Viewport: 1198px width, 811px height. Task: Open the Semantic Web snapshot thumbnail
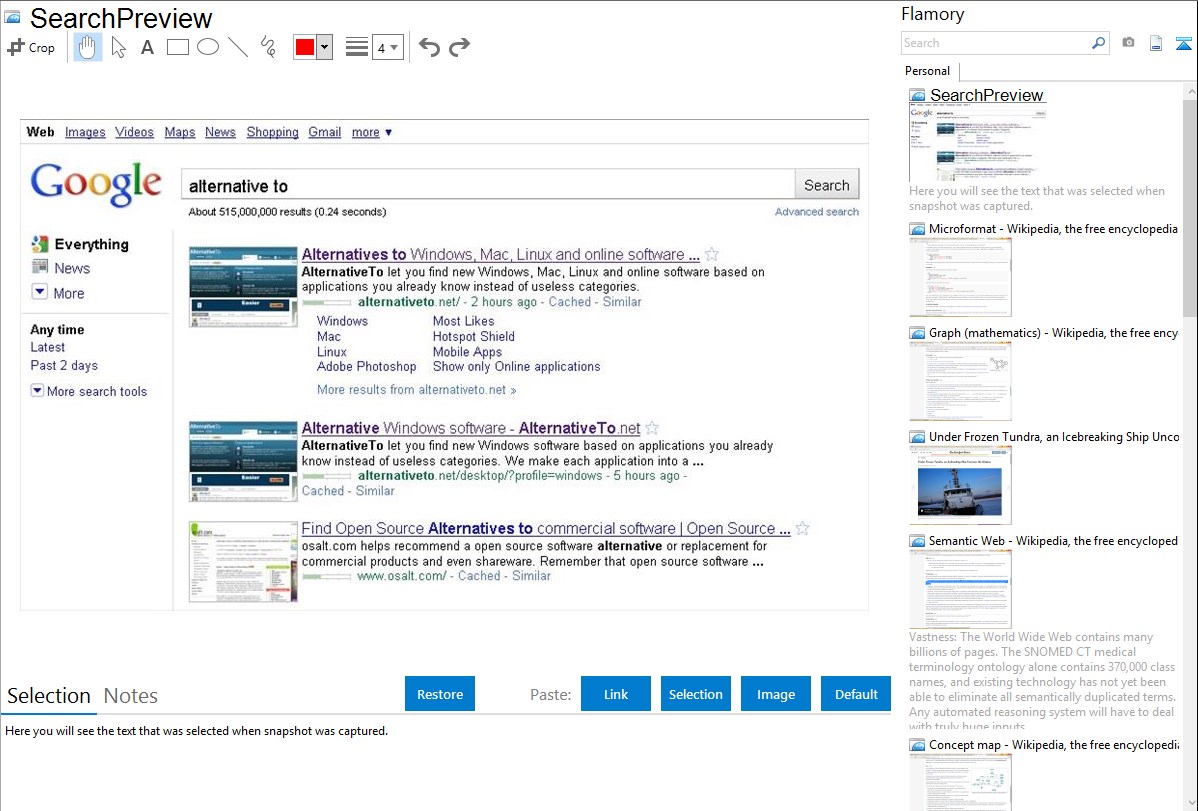click(960, 588)
